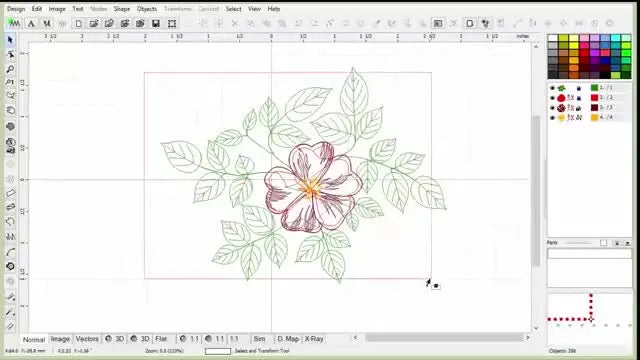Switch to the Flat view tab
Viewport: 640px width, 360px height.
[x=161, y=339]
